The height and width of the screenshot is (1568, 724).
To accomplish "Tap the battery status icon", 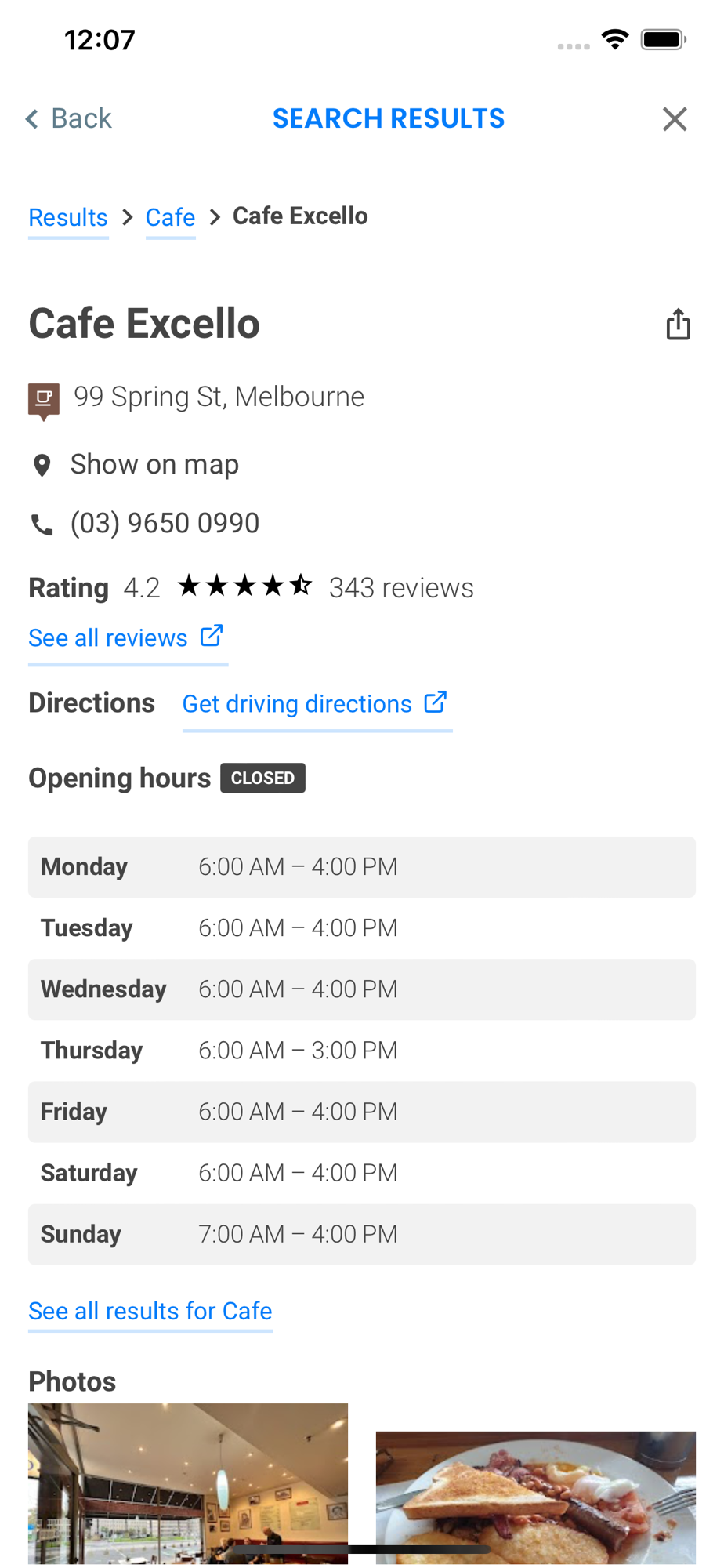I will 664,39.
